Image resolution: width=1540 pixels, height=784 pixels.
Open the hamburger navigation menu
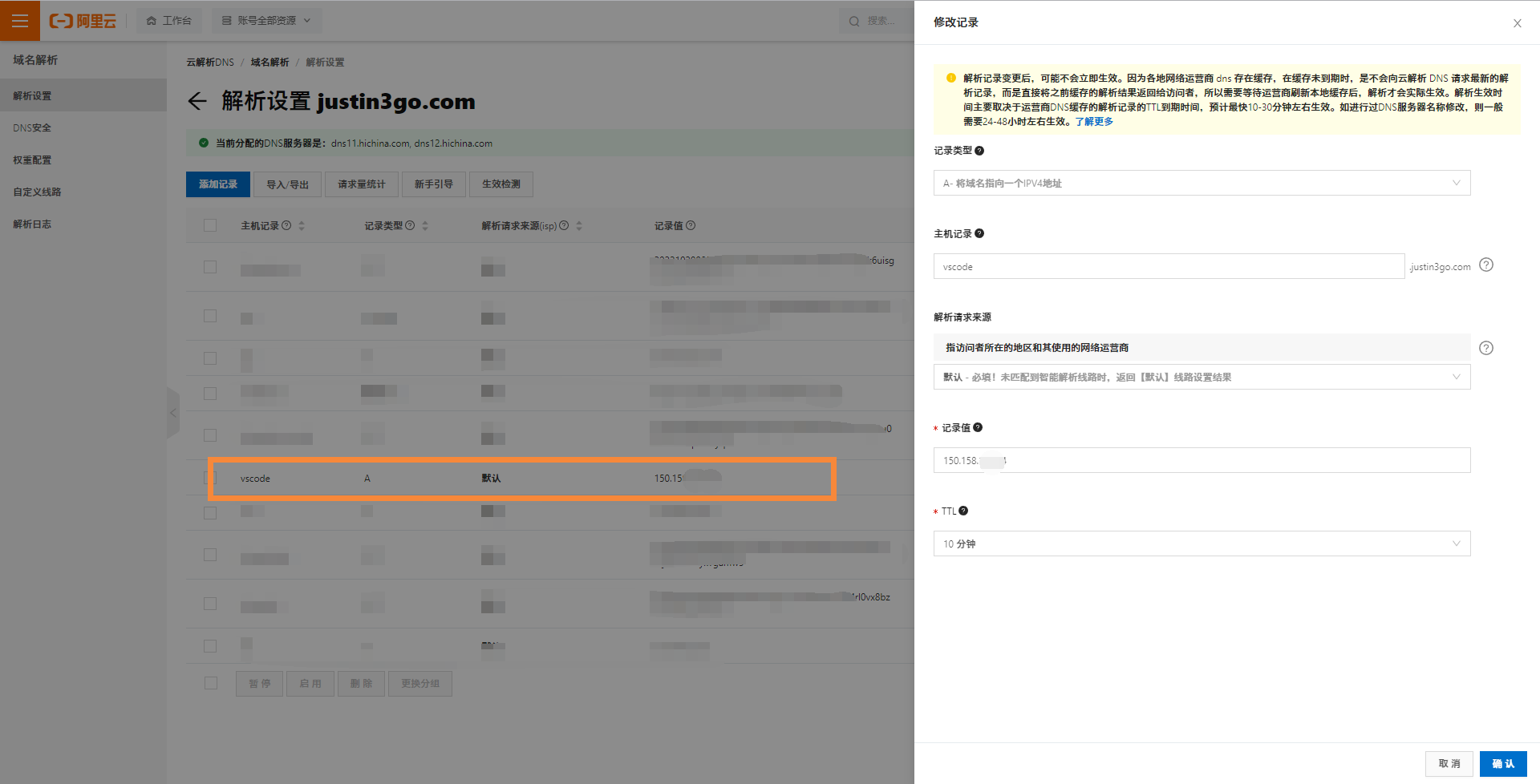coord(20,20)
